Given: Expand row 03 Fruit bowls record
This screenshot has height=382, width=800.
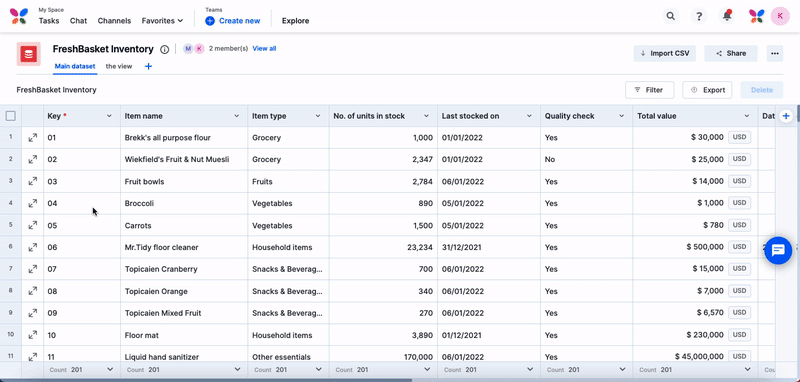Looking at the screenshot, I should click(33, 182).
